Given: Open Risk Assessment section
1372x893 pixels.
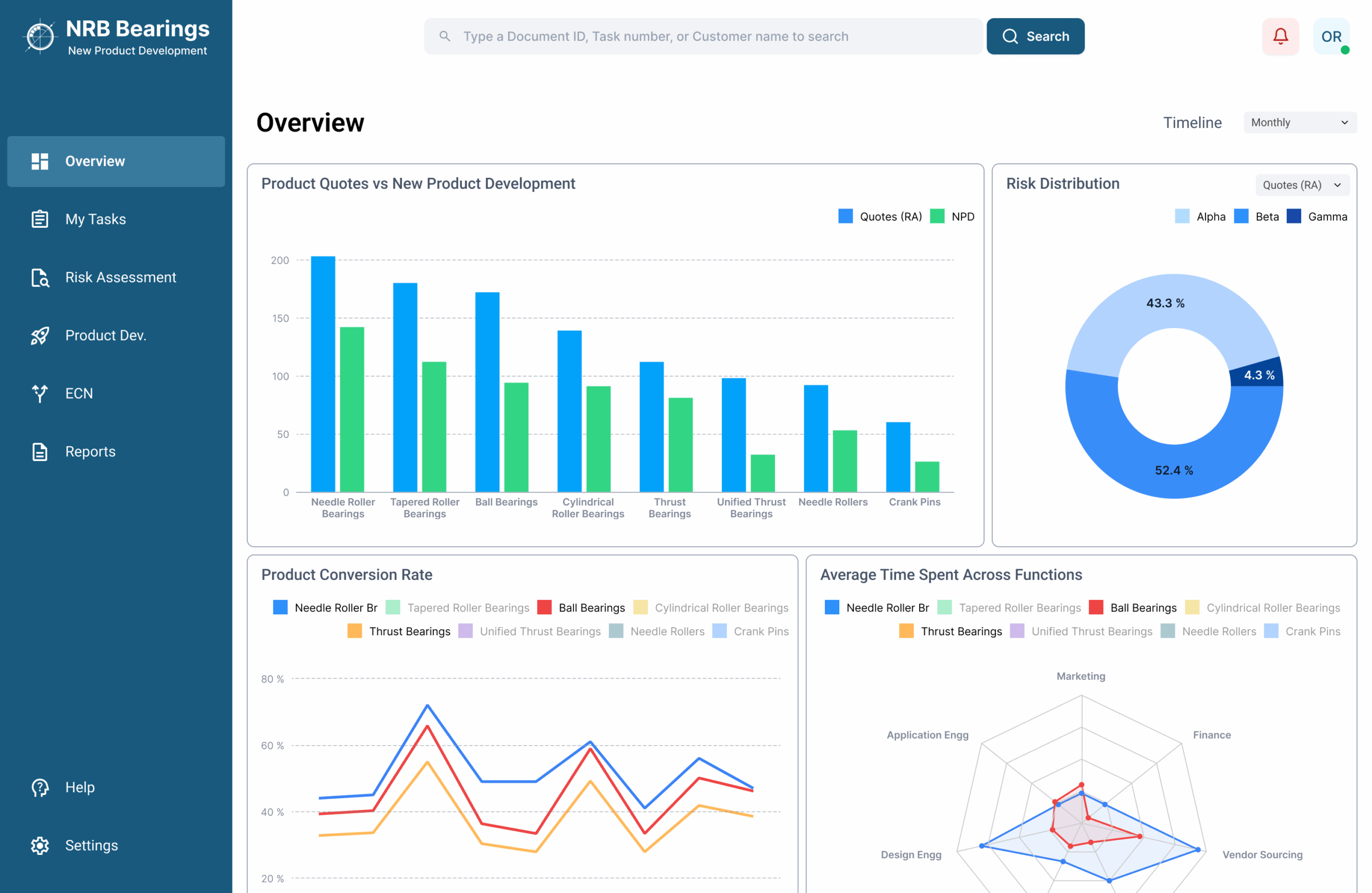Looking at the screenshot, I should tap(116, 277).
